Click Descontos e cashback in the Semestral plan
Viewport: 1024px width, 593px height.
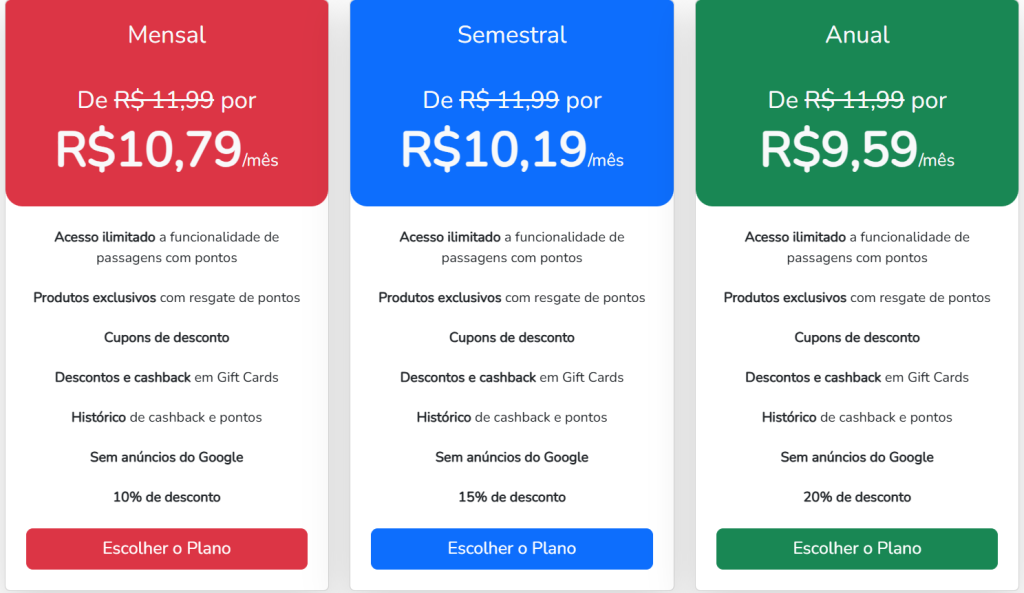468,377
